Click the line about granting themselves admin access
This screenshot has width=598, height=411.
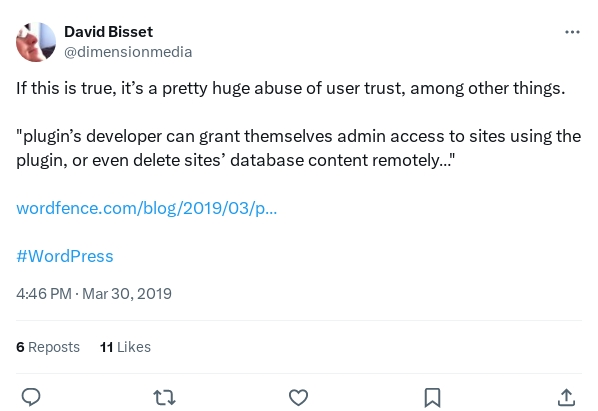click(x=299, y=136)
